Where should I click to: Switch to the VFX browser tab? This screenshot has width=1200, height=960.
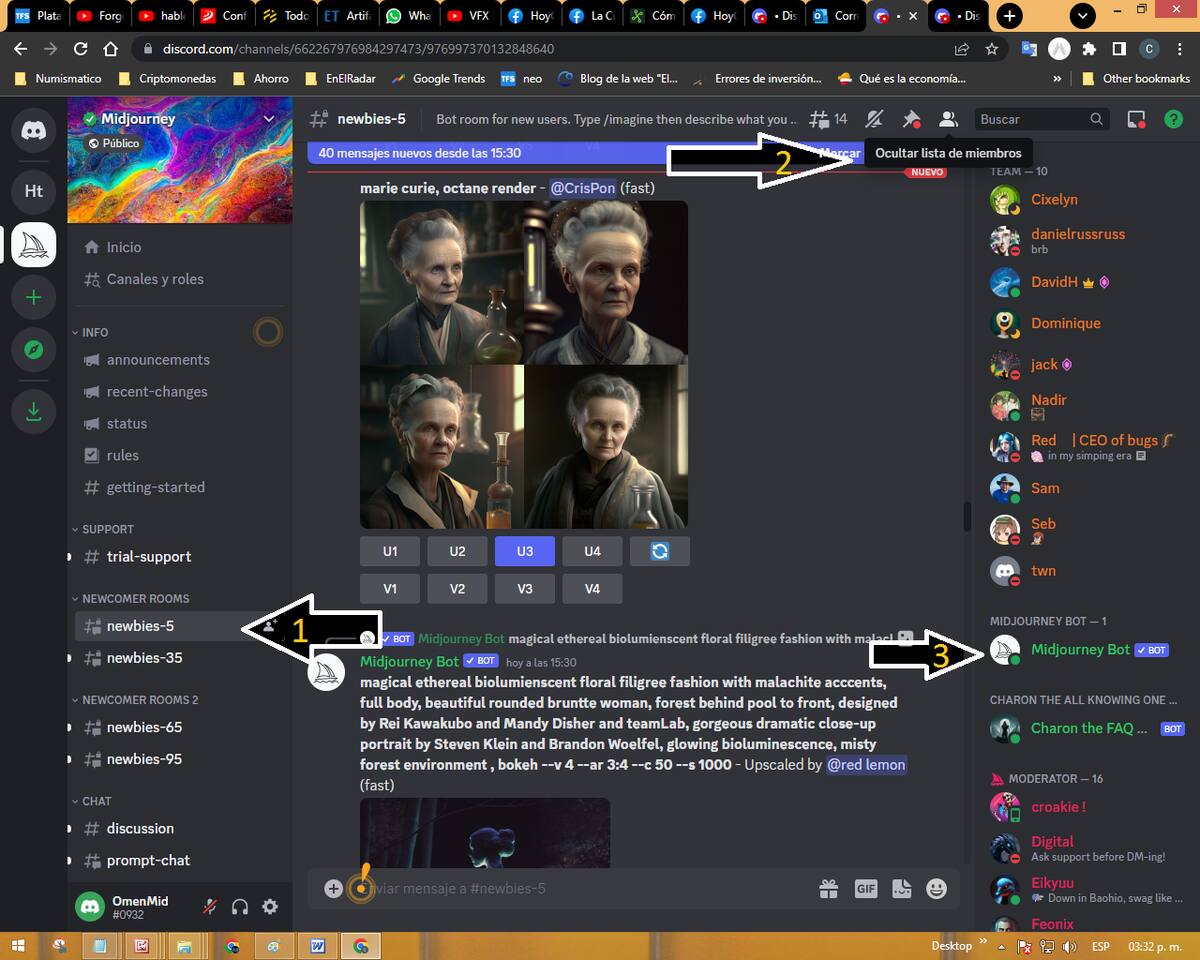pyautogui.click(x=468, y=16)
